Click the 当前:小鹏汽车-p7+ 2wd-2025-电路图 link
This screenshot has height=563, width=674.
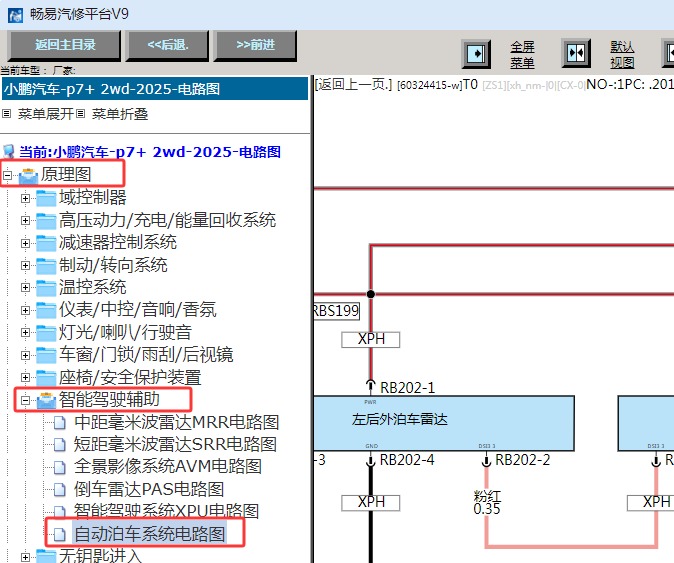click(150, 152)
